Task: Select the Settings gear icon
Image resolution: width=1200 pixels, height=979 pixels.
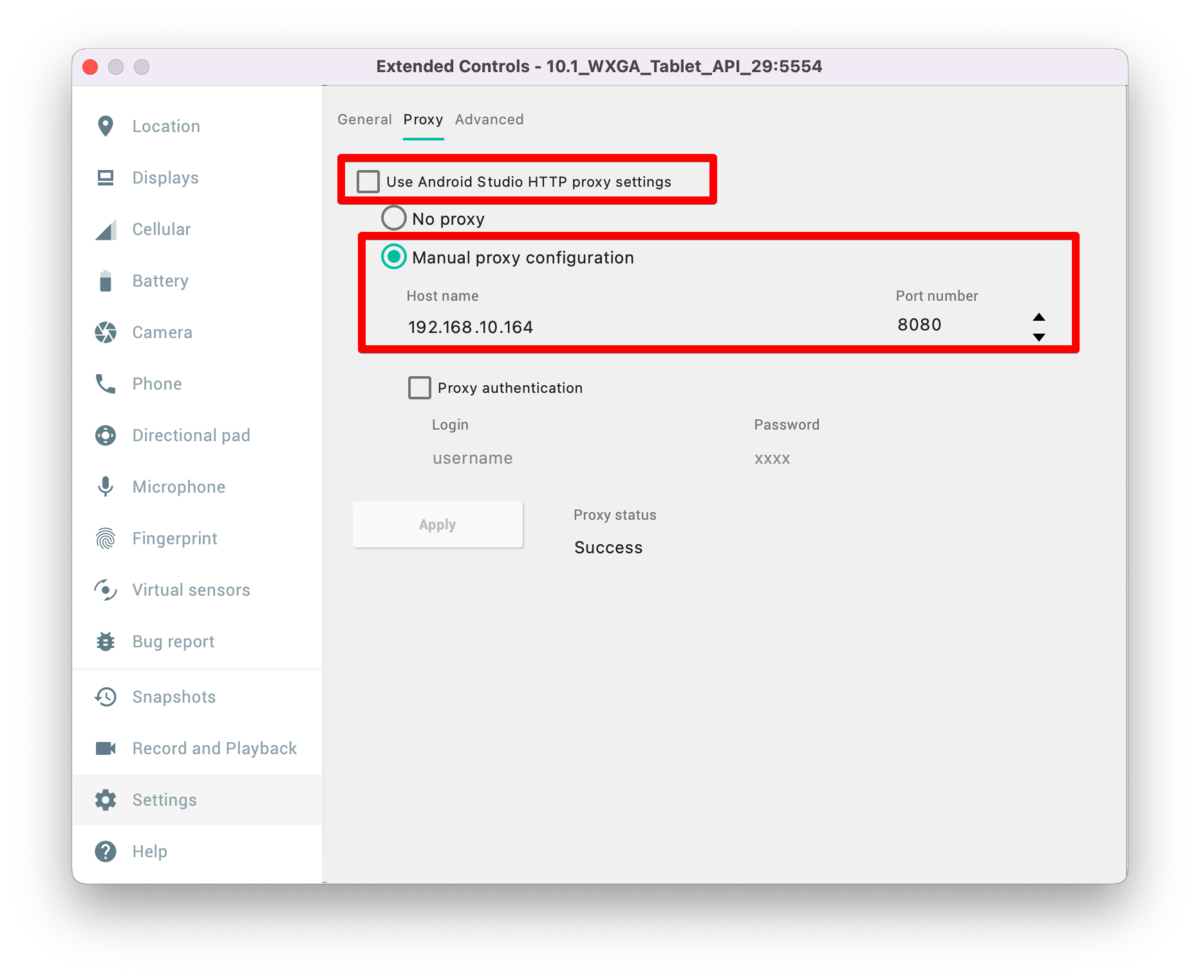Action: [x=105, y=800]
